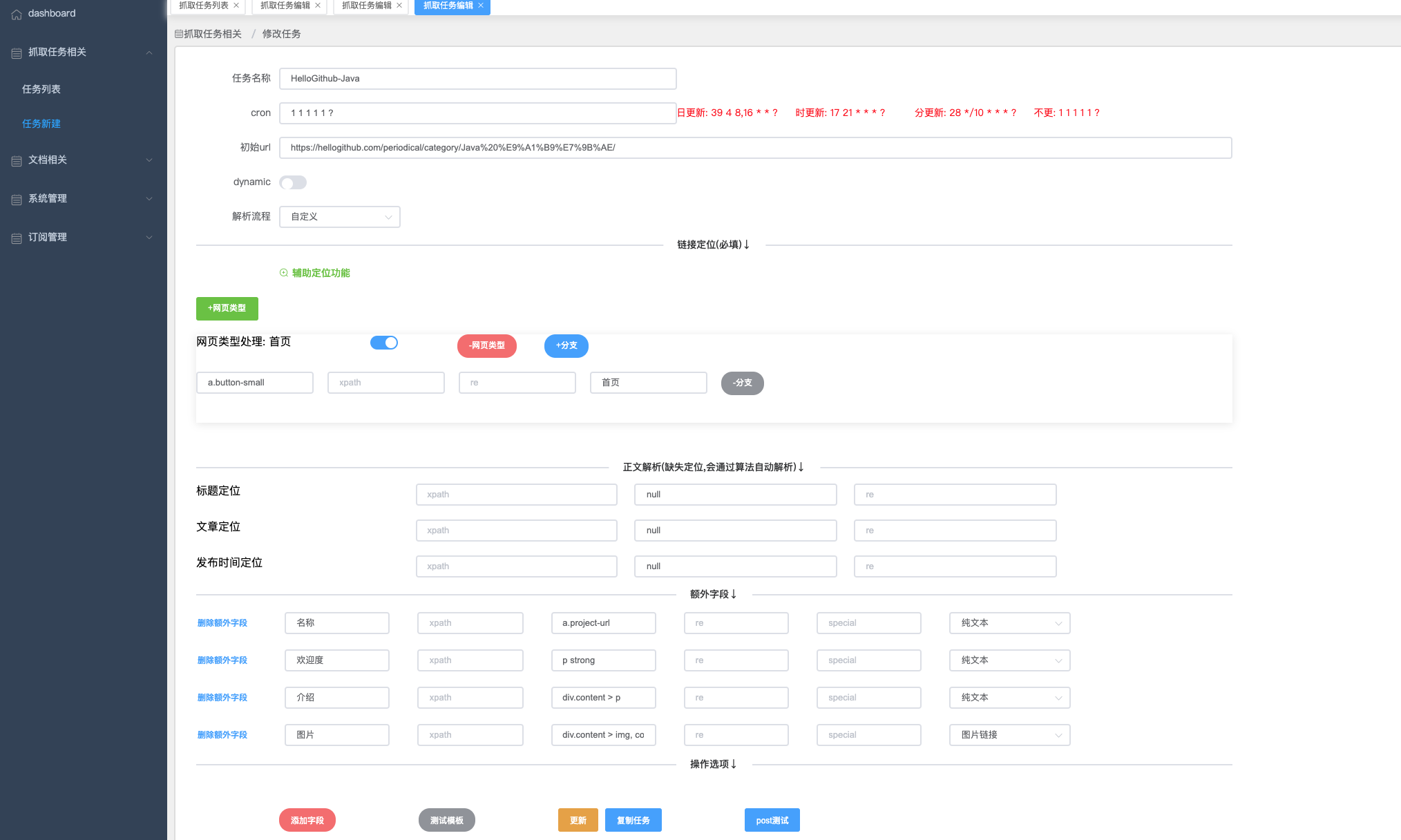Open type dropdown for 图片 field
This screenshot has height=840, width=1401.
pos(1009,735)
